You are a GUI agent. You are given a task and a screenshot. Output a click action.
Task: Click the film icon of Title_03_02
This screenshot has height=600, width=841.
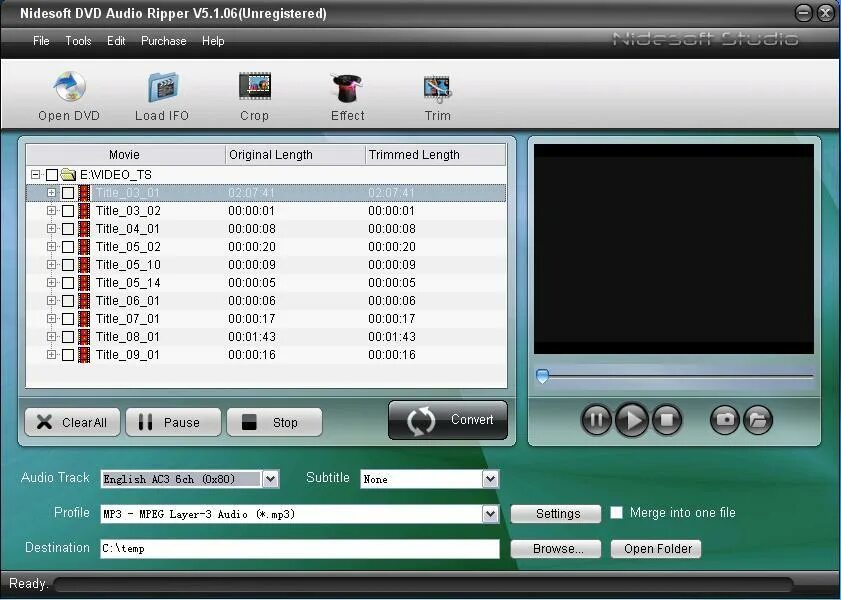point(84,211)
